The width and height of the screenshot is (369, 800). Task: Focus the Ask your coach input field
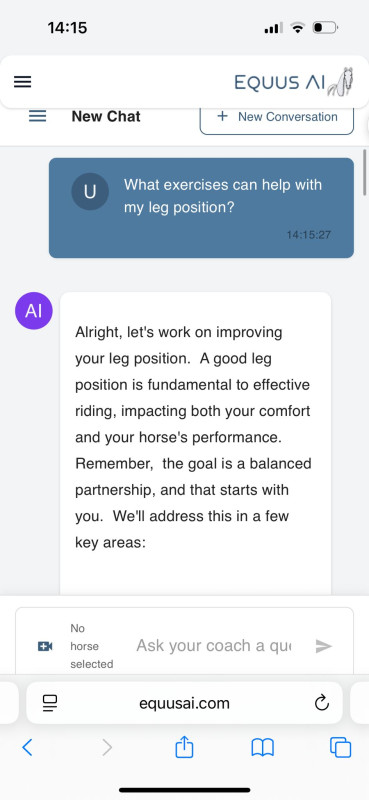213,645
